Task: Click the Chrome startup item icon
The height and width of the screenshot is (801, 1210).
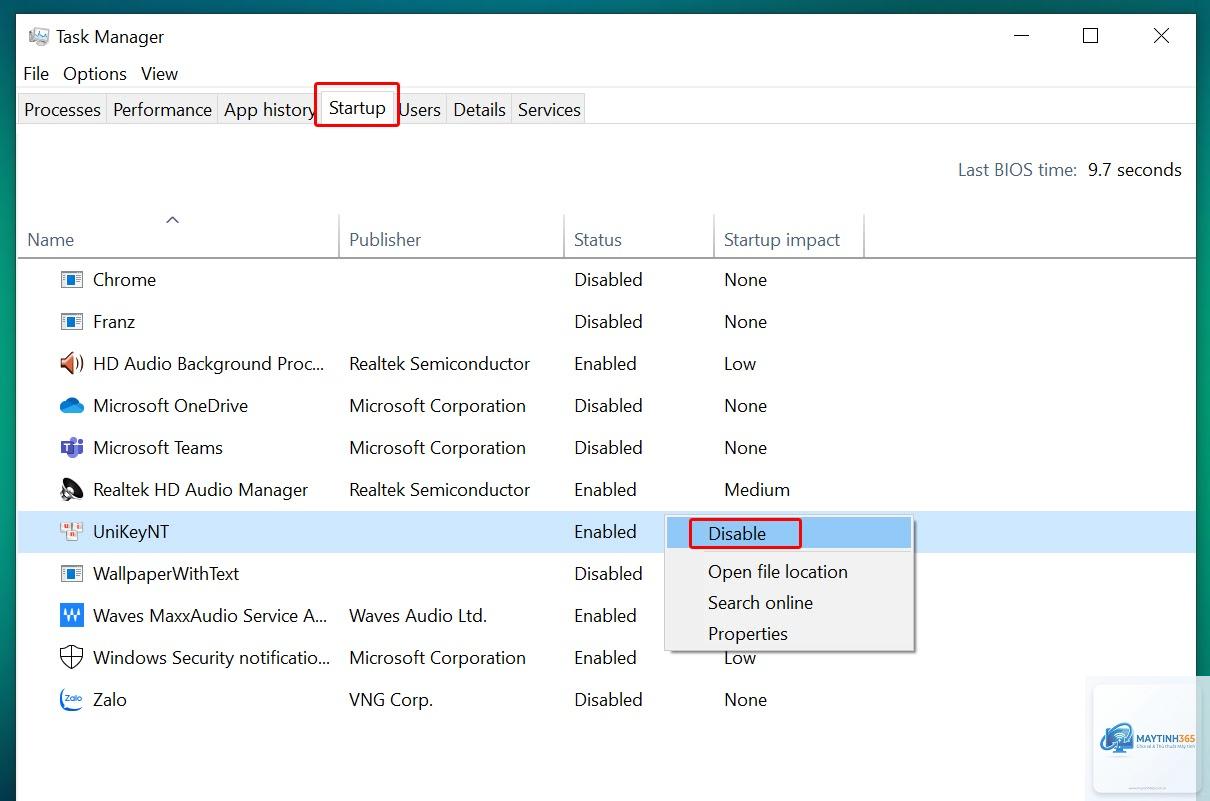Action: [71, 280]
